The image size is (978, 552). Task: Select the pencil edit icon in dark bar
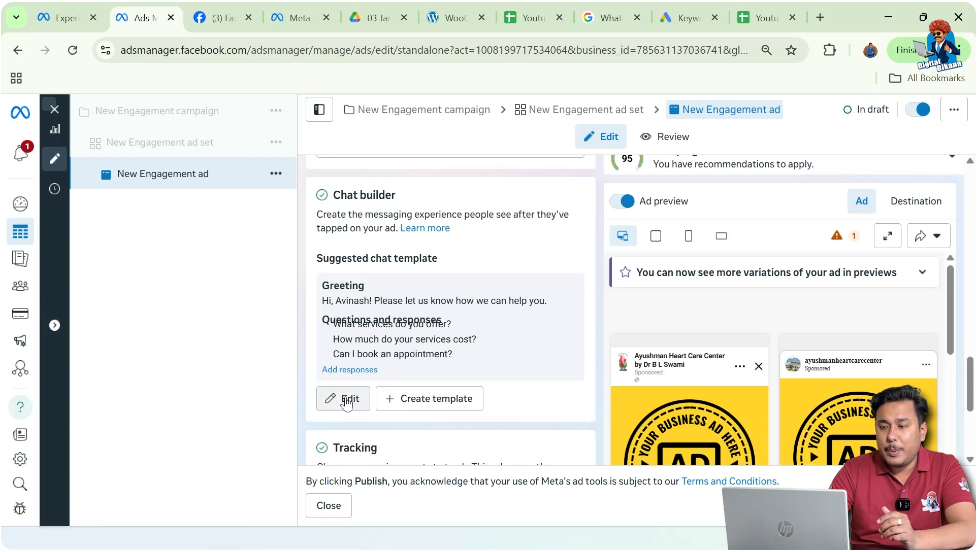(x=55, y=158)
